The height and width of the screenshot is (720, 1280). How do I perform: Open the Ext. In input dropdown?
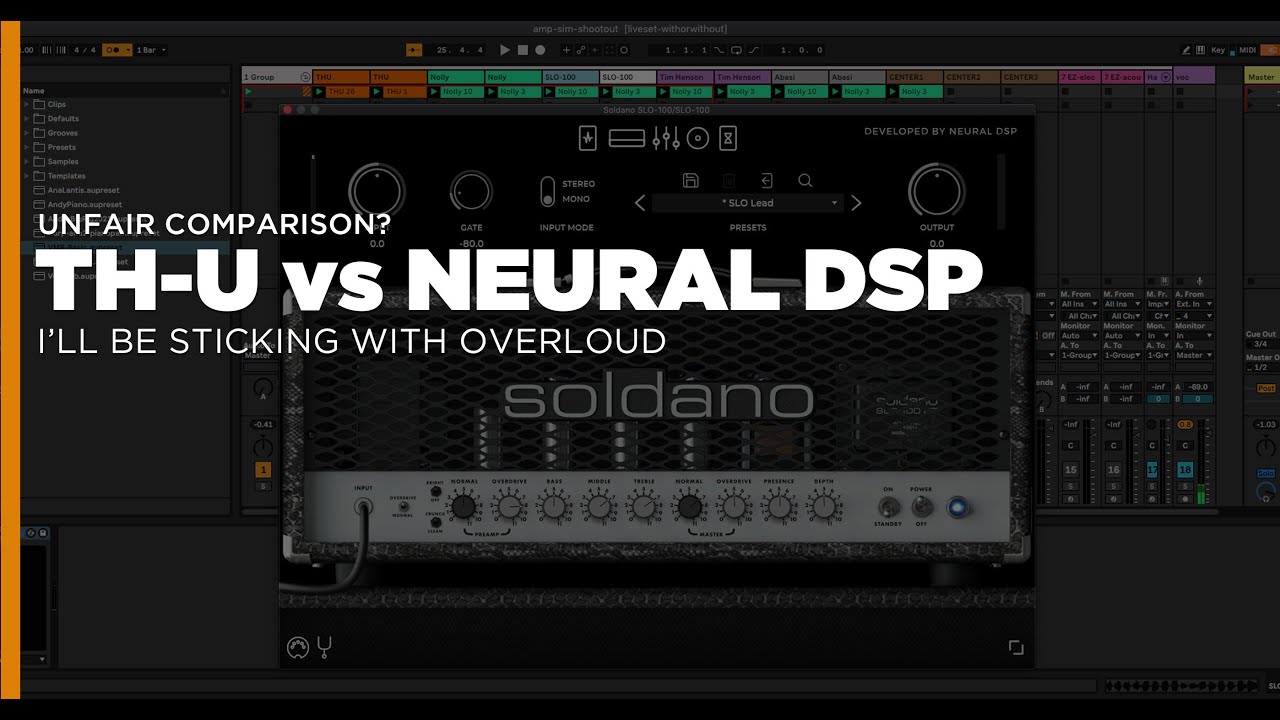[x=1193, y=304]
